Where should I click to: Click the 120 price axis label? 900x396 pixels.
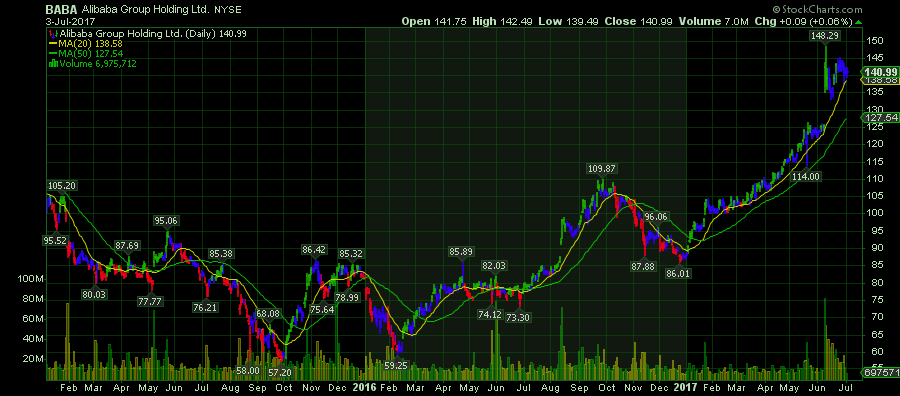coord(875,144)
